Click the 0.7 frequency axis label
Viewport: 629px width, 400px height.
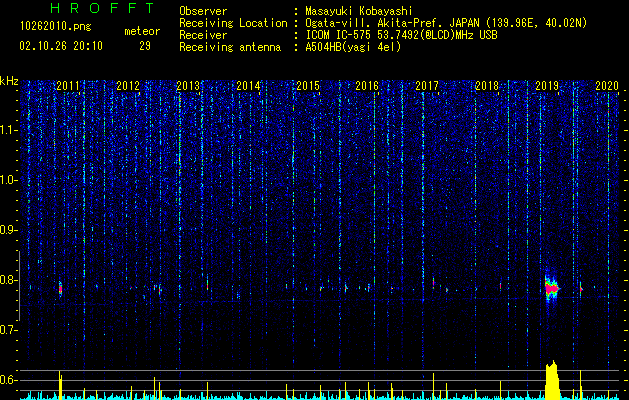7,330
